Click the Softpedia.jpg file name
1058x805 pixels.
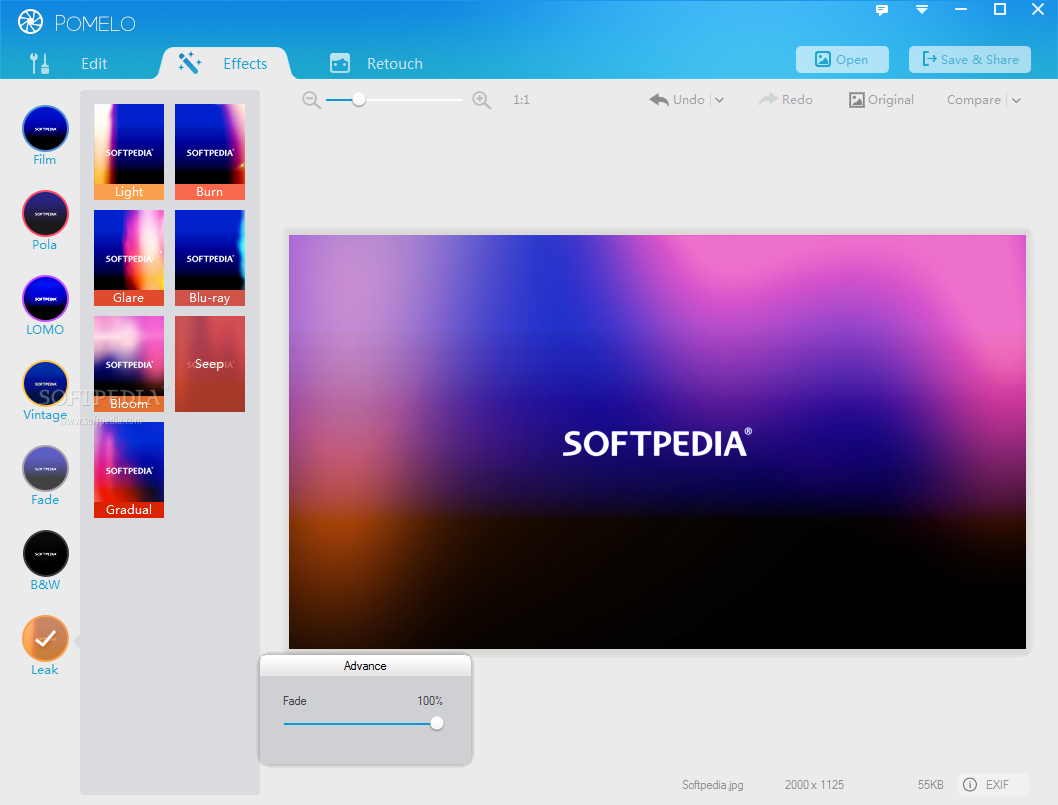tap(712, 785)
